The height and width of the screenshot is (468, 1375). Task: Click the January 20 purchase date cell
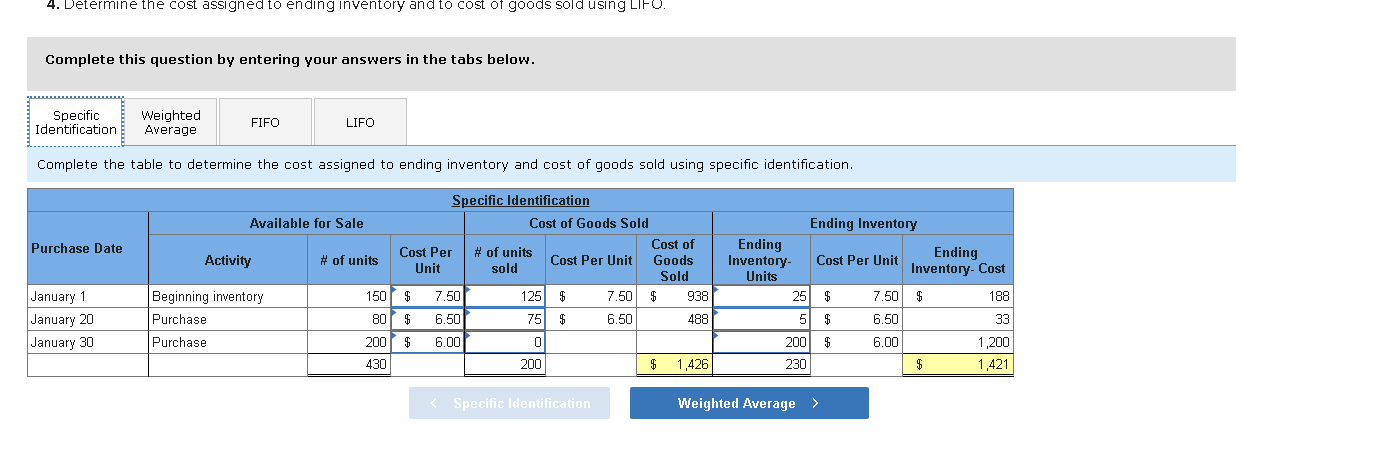88,319
